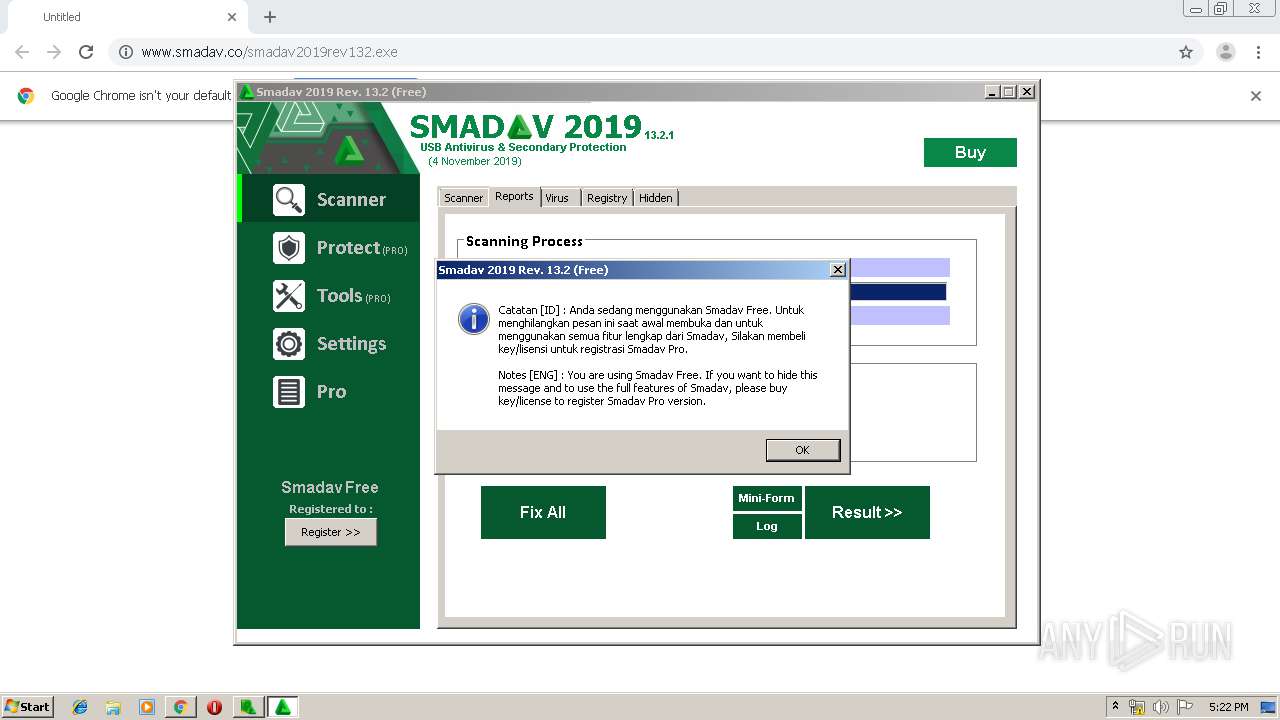Click the Fix All button
This screenshot has width=1280, height=720.
pos(543,512)
